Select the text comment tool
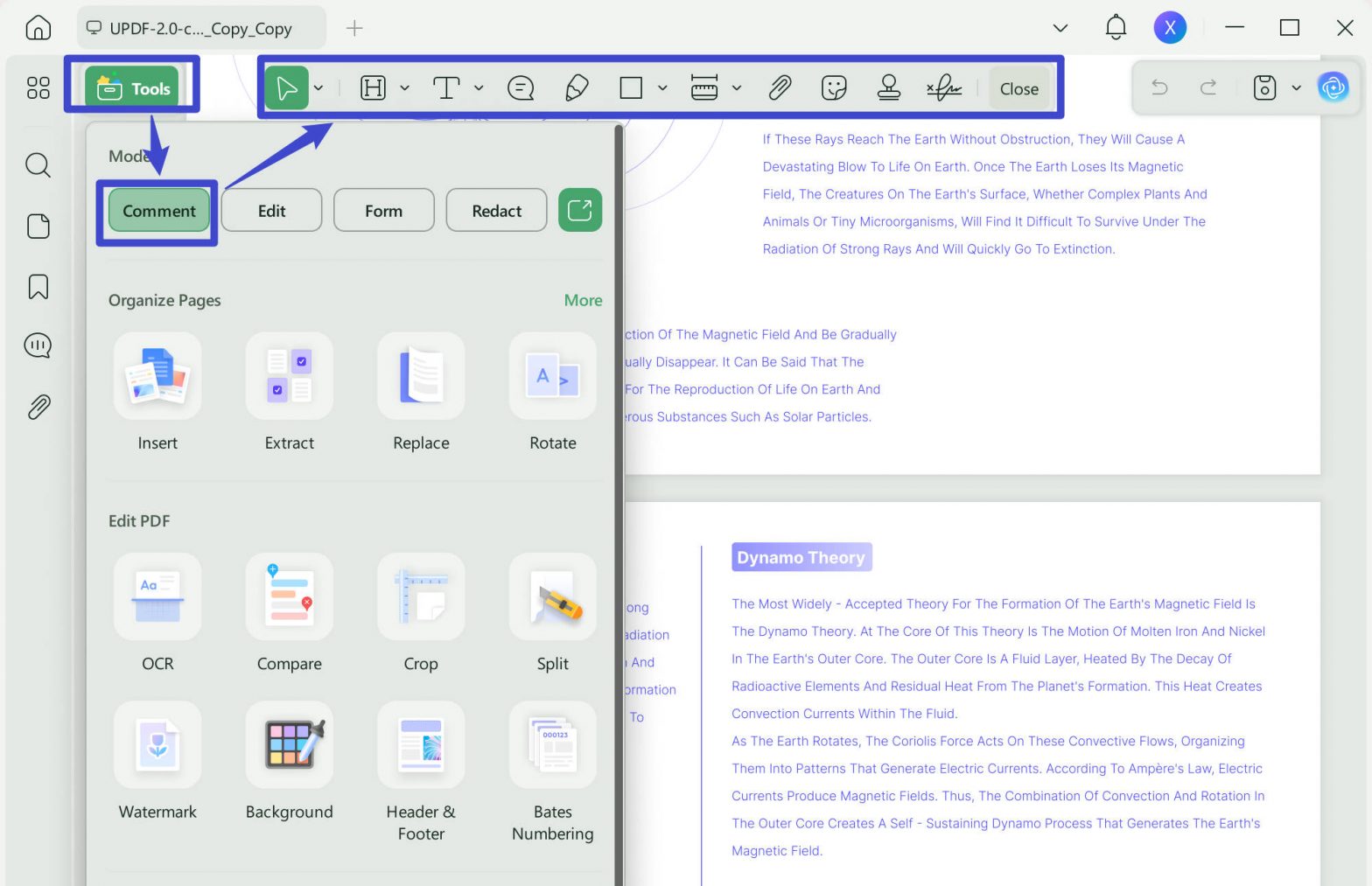 tap(446, 87)
